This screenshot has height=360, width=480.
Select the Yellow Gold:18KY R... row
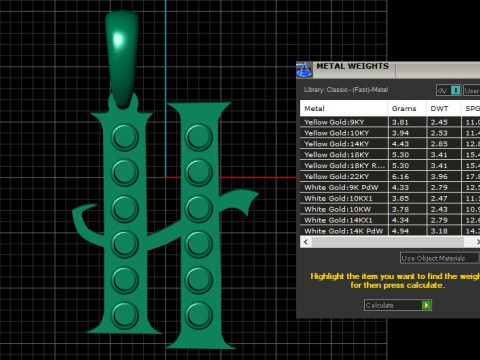(390, 165)
